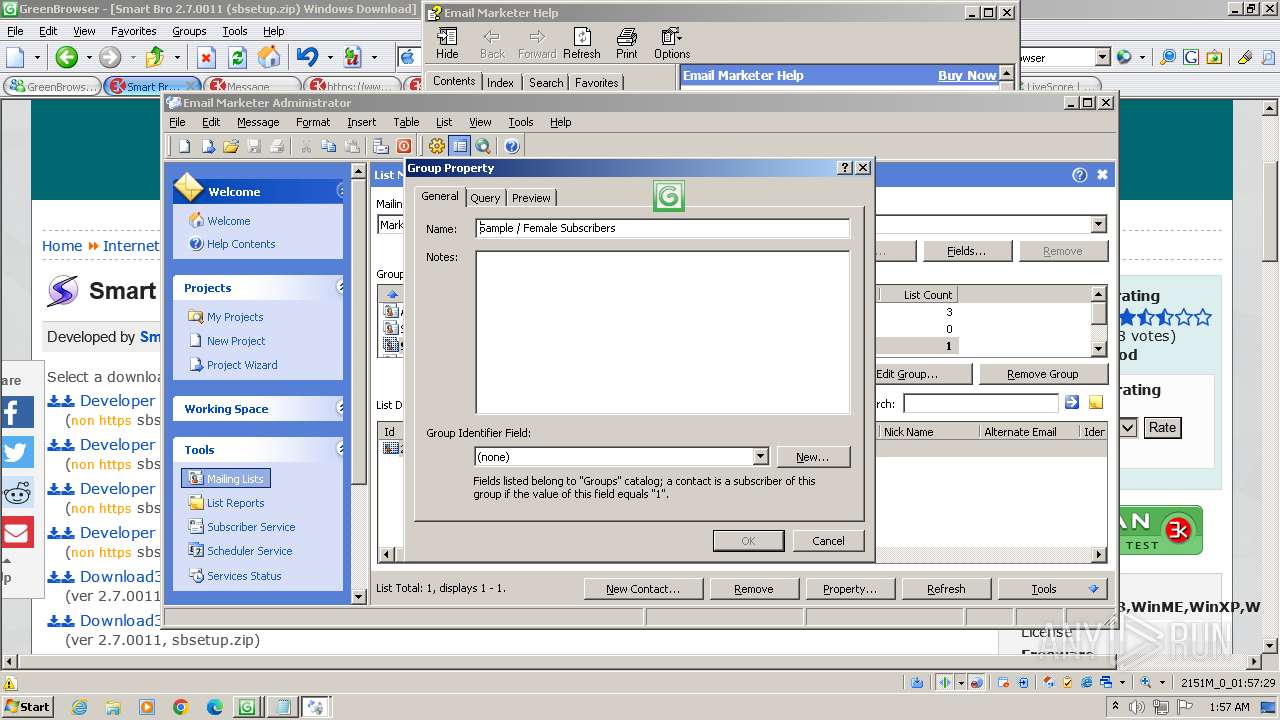This screenshot has width=1280, height=720.
Task: Click the Twitter share icon on webpage
Action: (x=16, y=452)
